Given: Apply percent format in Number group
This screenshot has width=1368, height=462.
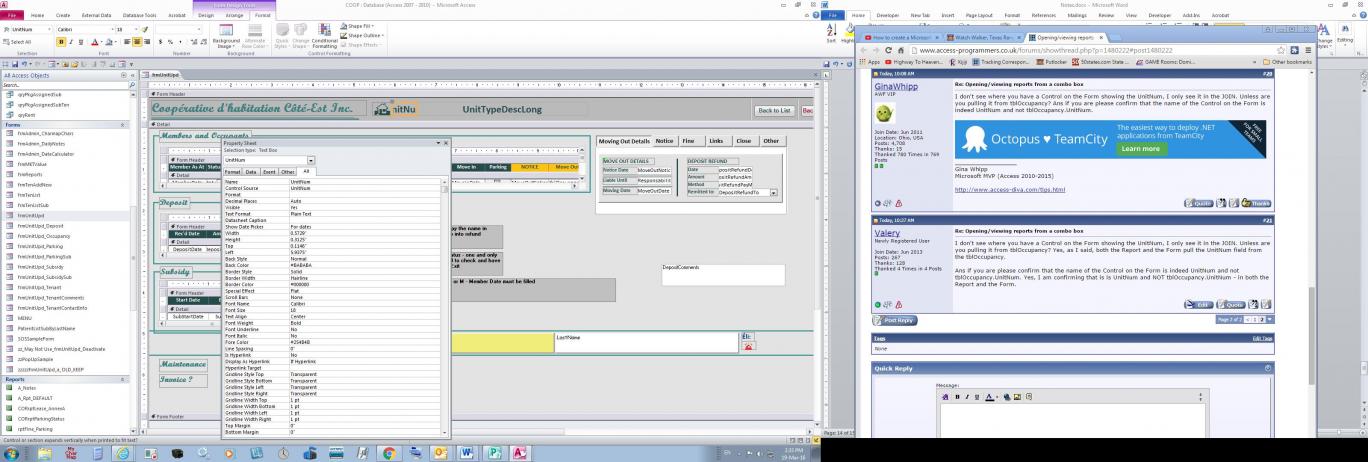Looking at the screenshot, I should click(x=171, y=42).
